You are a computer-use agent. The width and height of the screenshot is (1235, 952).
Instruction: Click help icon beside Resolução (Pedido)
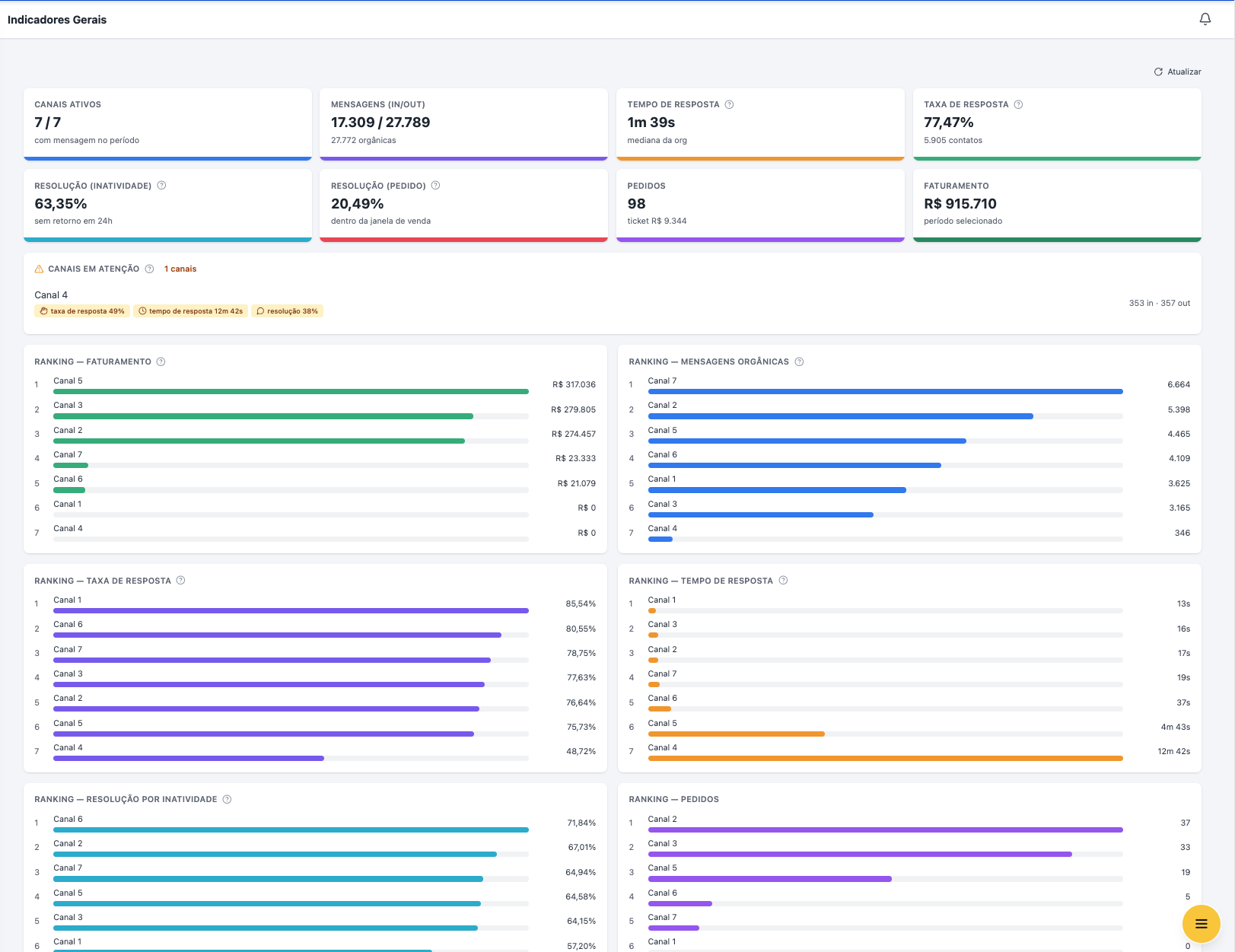point(435,186)
